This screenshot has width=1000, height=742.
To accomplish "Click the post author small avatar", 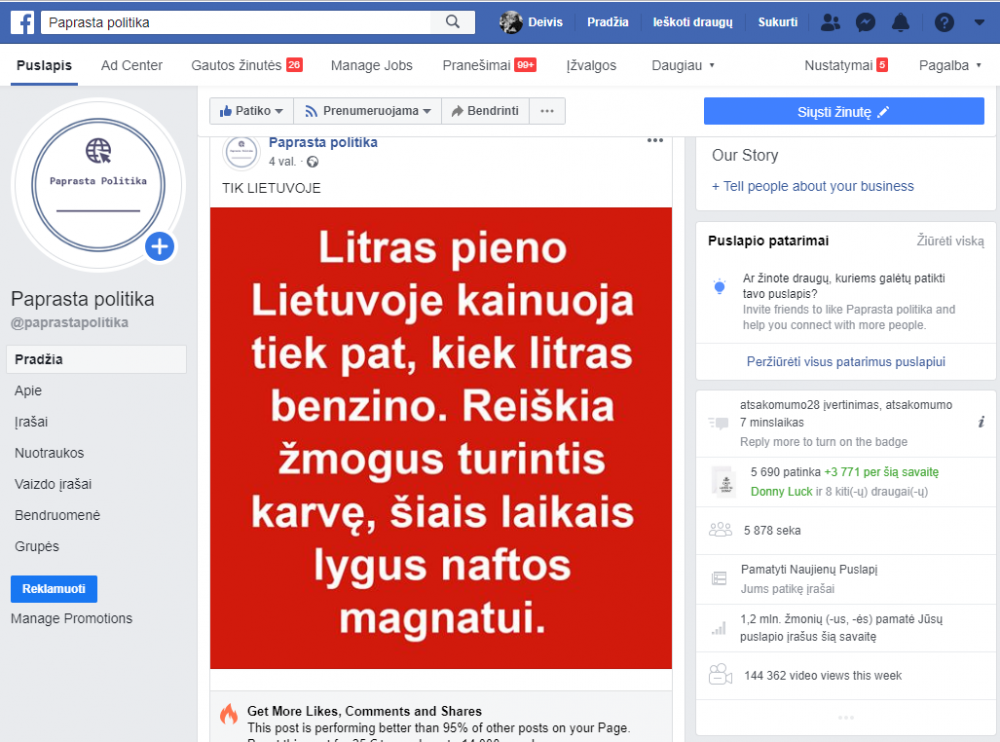I will [241, 152].
